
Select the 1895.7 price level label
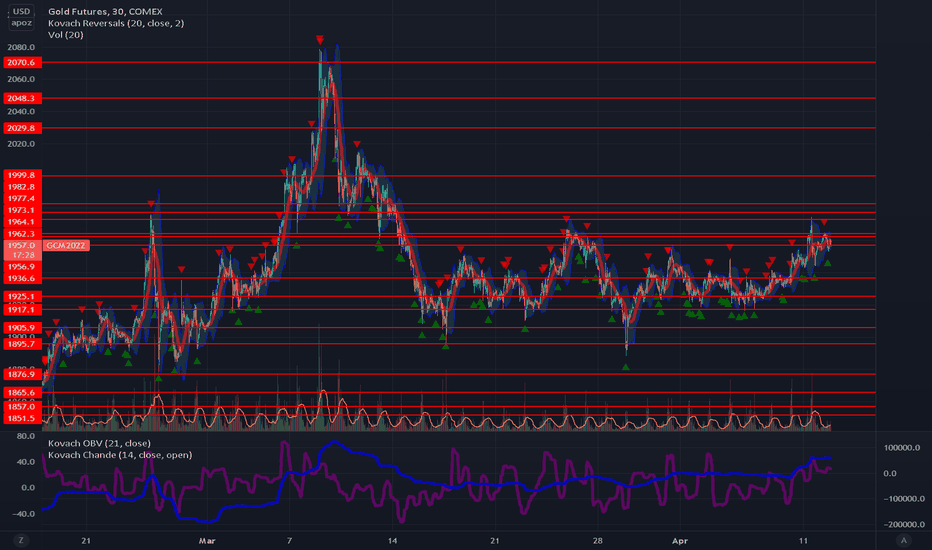[23, 344]
